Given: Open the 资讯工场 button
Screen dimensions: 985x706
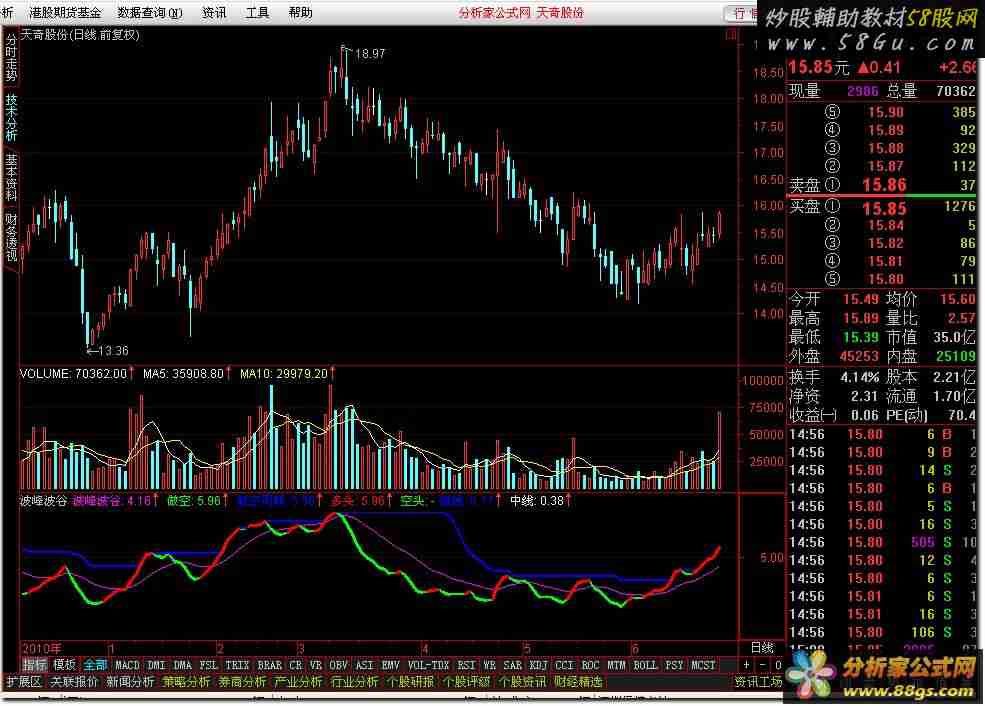Looking at the screenshot, I should [759, 682].
